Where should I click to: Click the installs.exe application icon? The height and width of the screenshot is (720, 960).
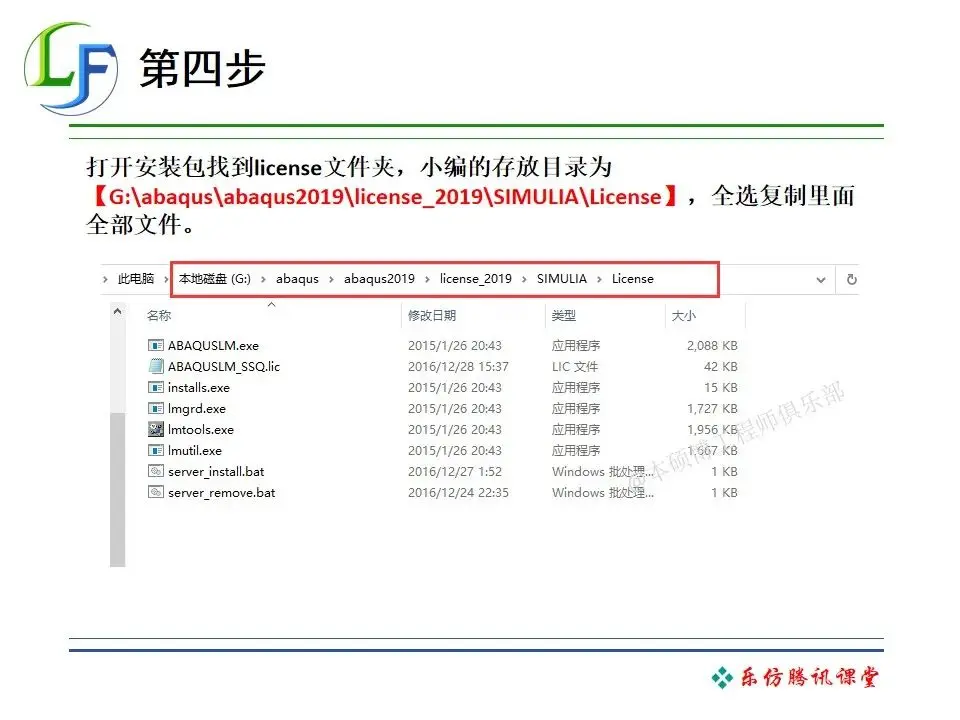coord(156,388)
